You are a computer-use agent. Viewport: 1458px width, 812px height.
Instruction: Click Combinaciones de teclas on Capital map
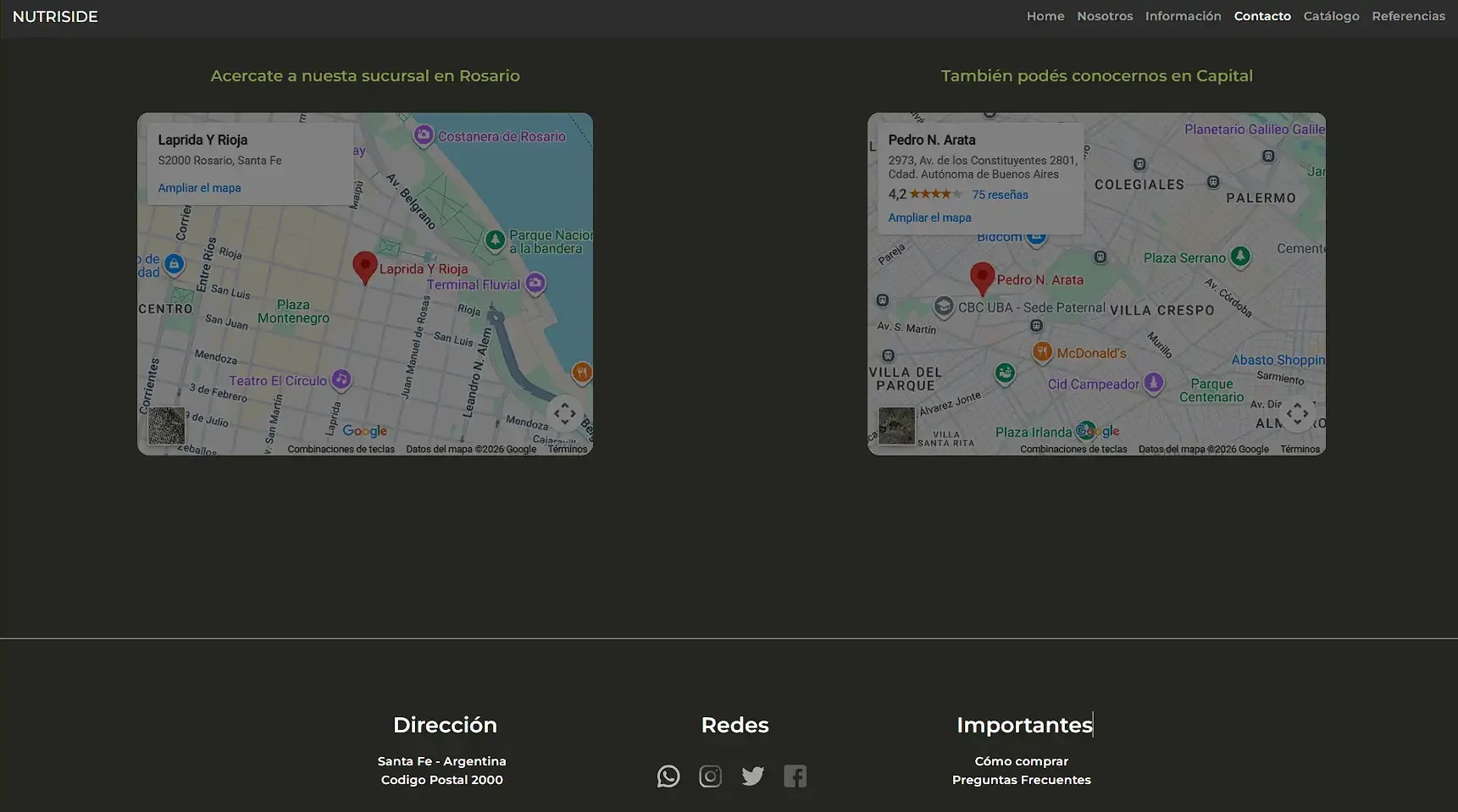(x=1073, y=450)
